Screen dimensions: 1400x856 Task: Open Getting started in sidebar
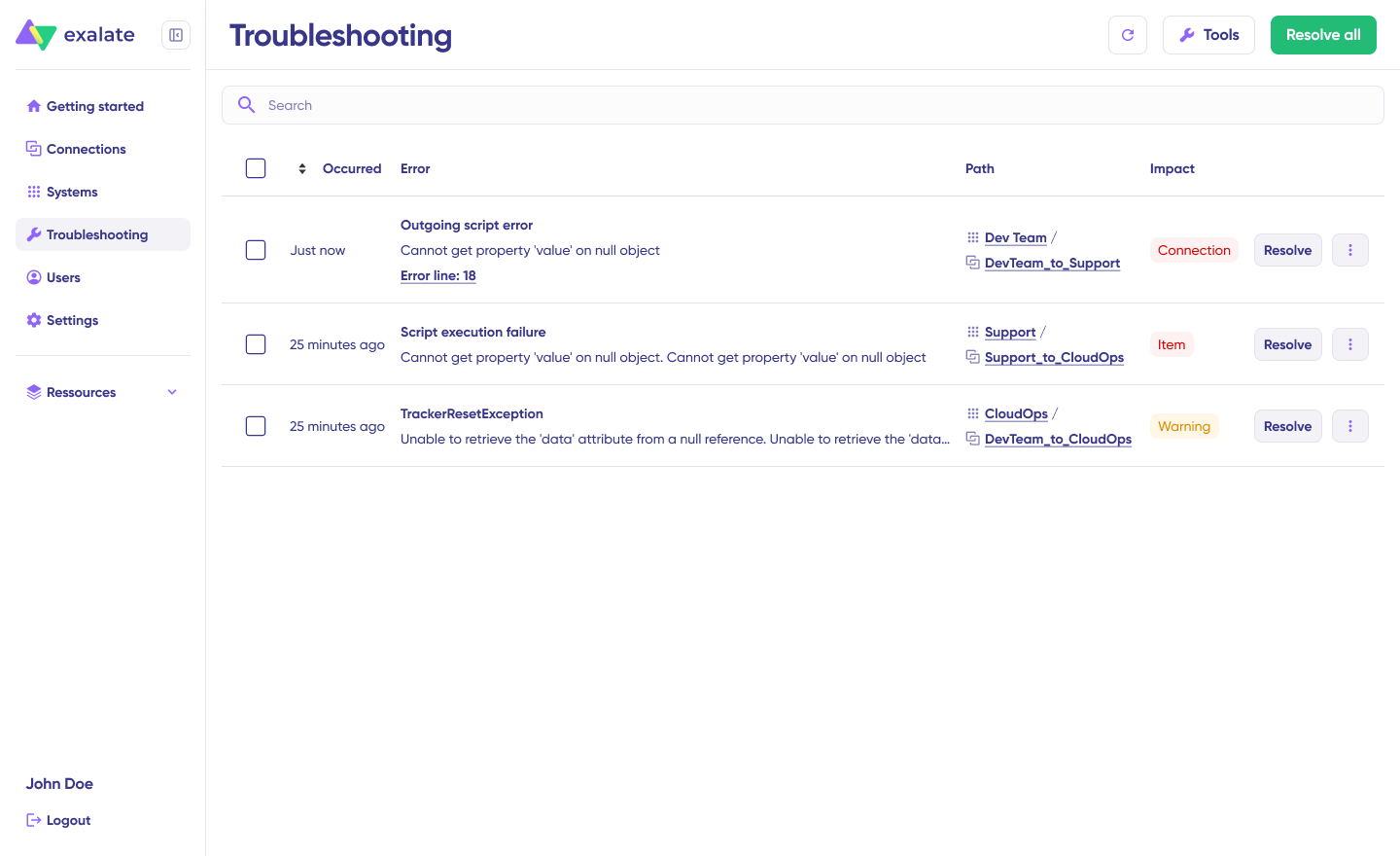click(103, 106)
